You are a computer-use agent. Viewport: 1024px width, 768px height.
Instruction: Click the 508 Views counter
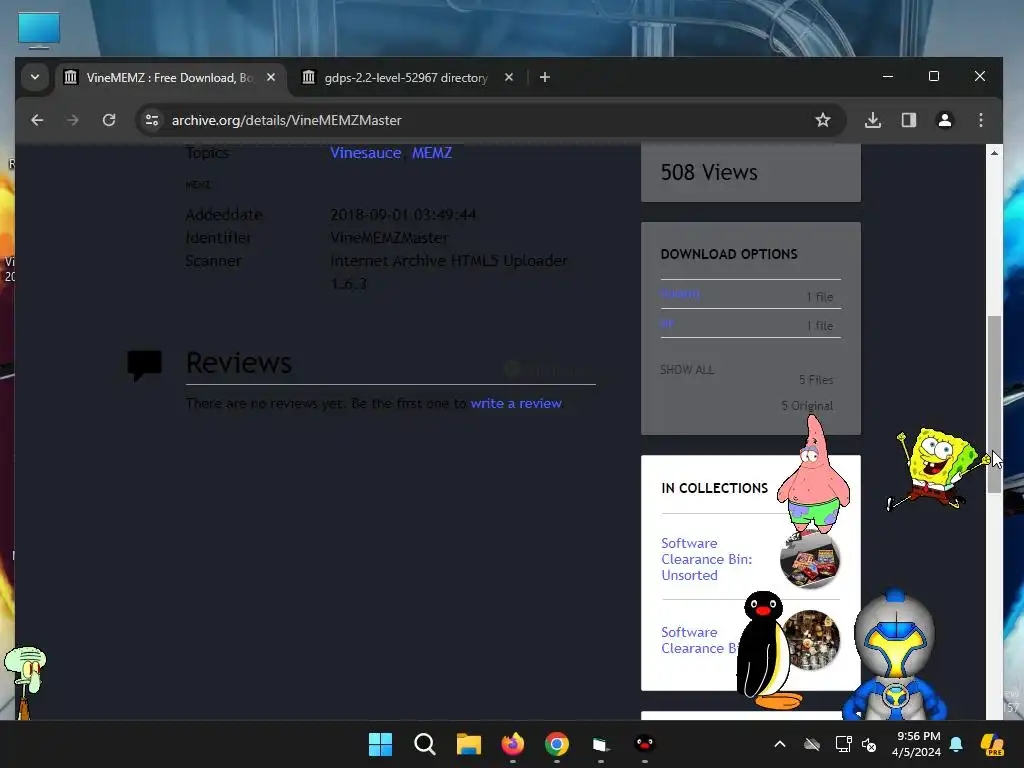709,172
